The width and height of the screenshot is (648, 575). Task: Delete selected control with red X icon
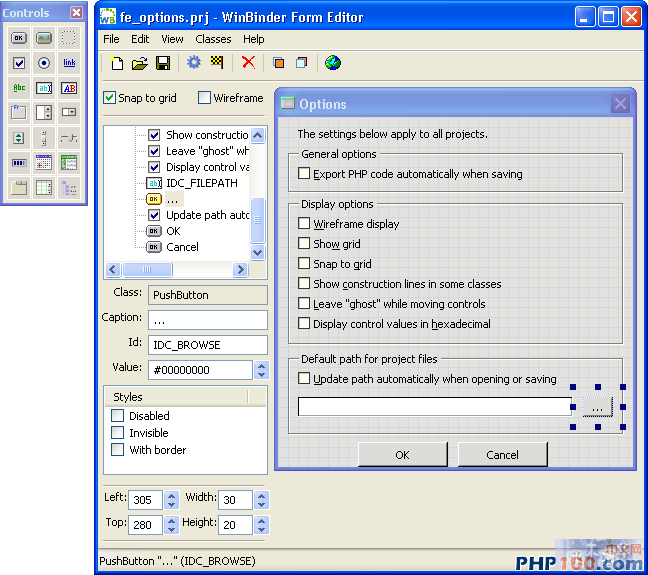click(248, 63)
